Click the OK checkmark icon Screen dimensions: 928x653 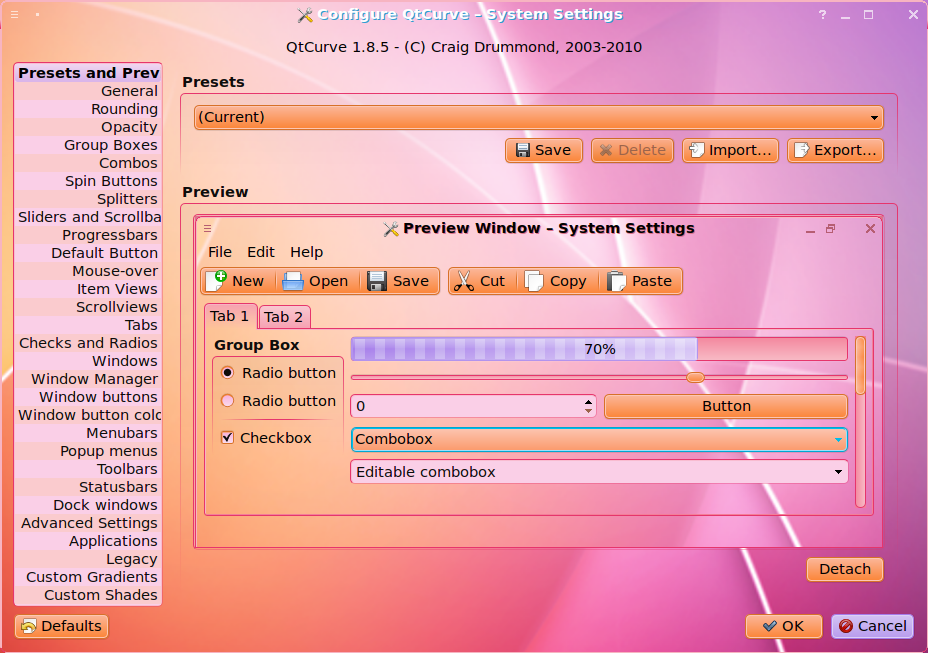tap(770, 626)
